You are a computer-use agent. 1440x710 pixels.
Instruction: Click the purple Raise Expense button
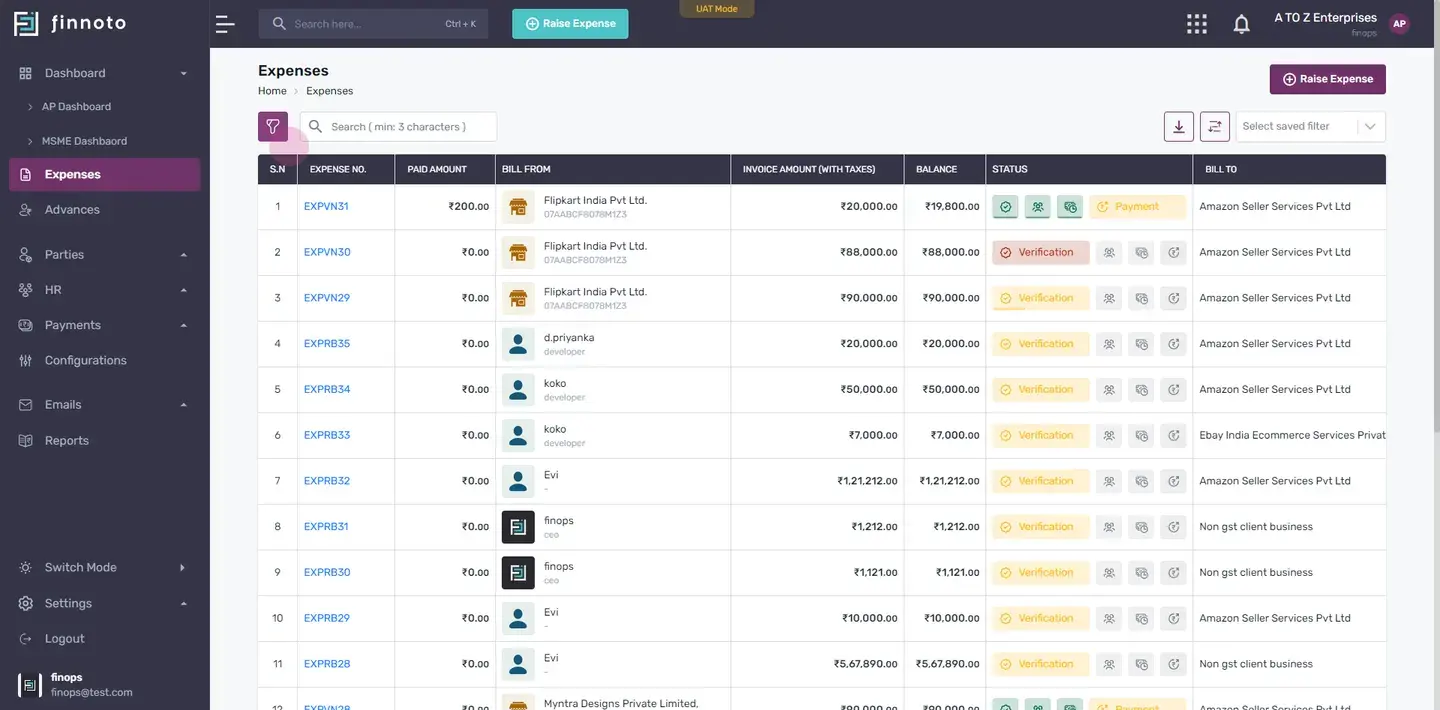click(1327, 79)
